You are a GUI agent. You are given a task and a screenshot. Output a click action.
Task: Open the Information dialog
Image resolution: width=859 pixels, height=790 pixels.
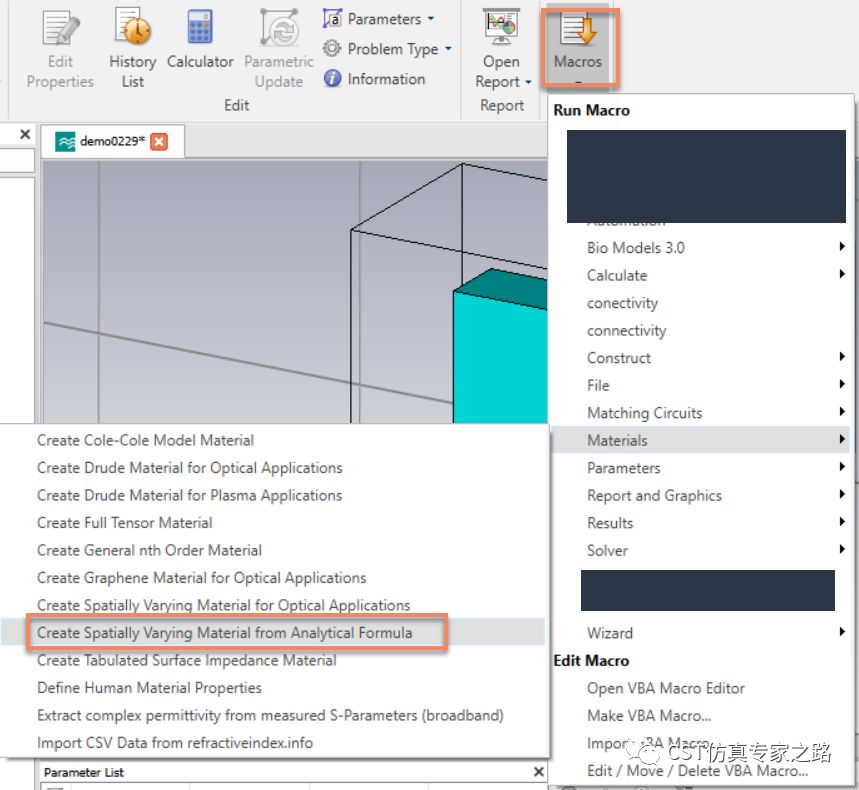pos(374,79)
